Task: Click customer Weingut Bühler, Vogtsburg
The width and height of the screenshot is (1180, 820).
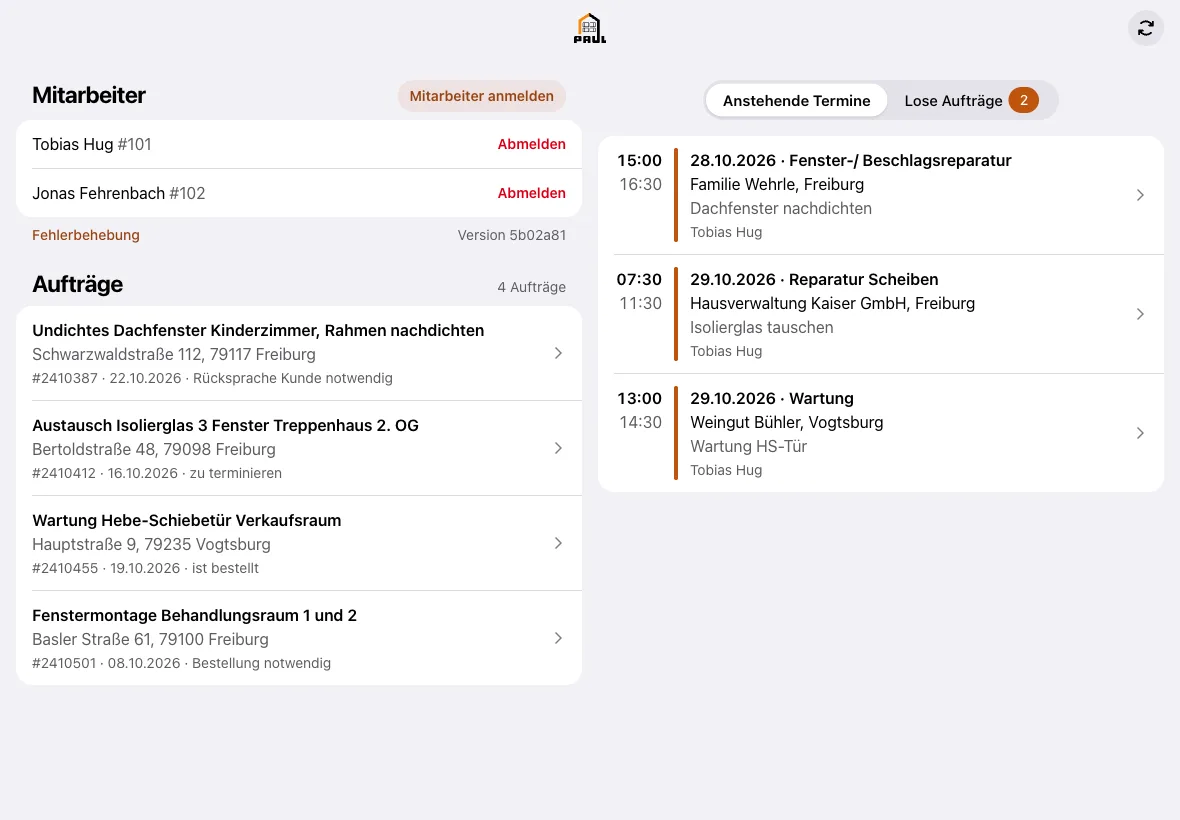Action: pyautogui.click(x=786, y=422)
